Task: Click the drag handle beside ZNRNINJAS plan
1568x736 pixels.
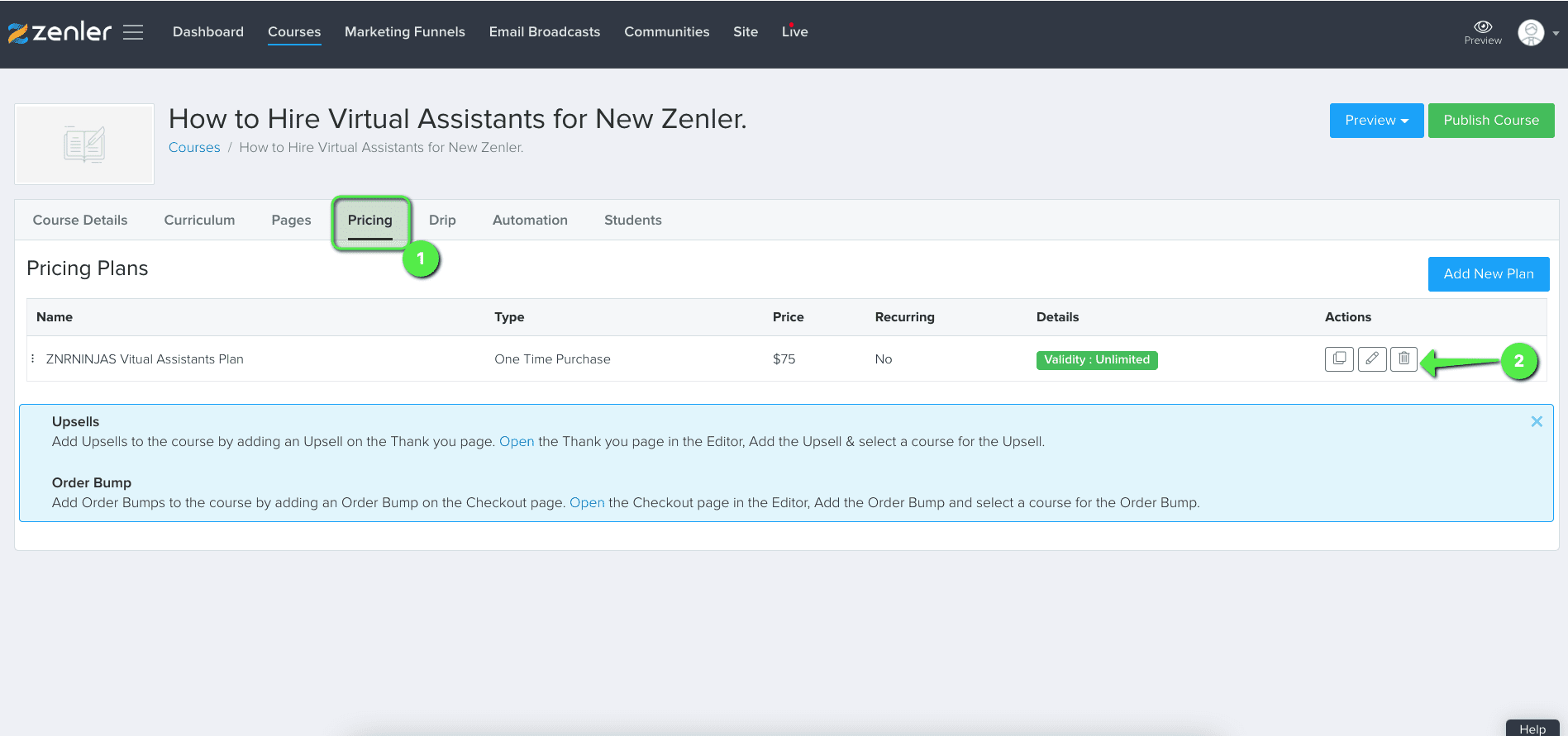Action: (33, 359)
